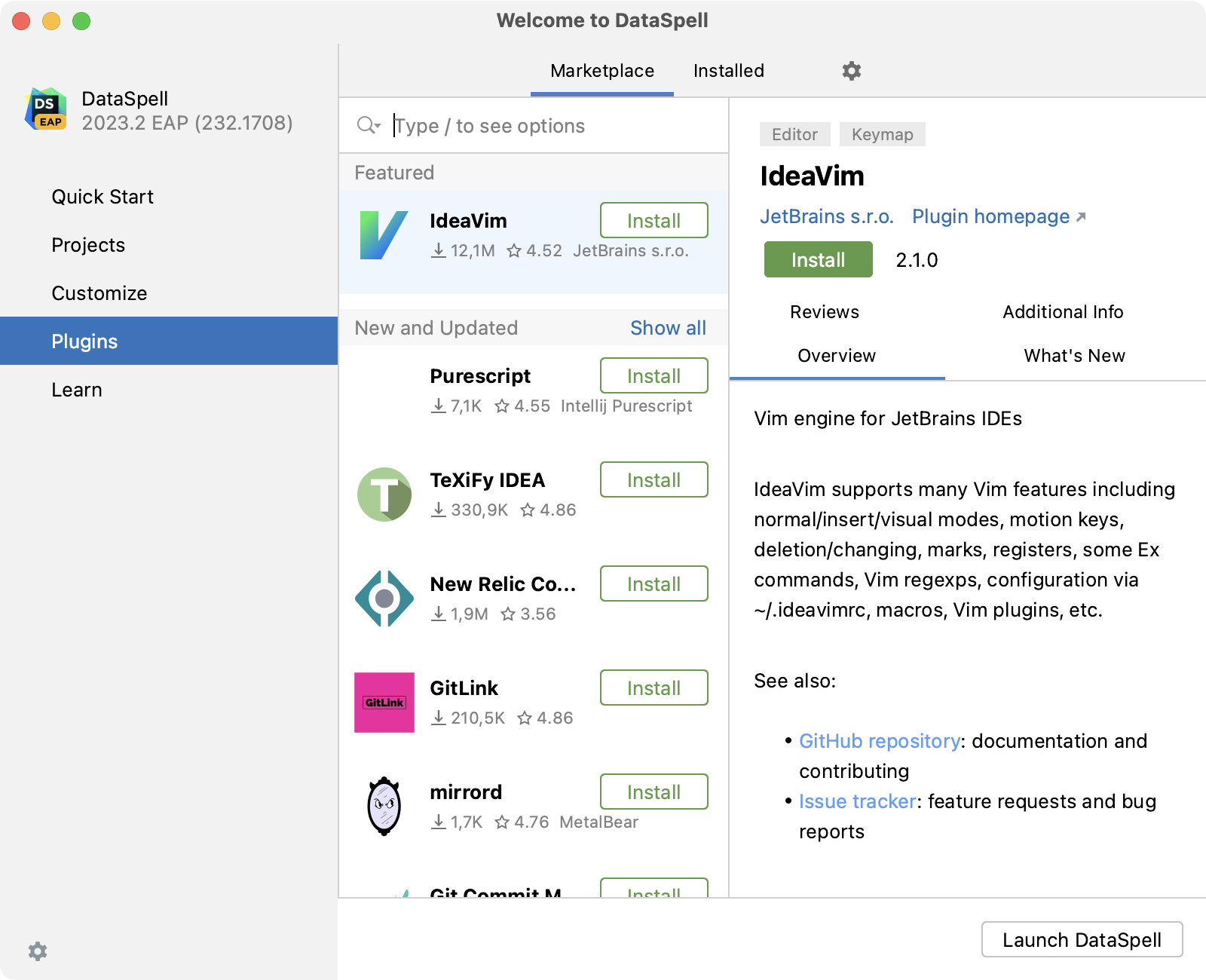Click the Keymap tag

882,134
